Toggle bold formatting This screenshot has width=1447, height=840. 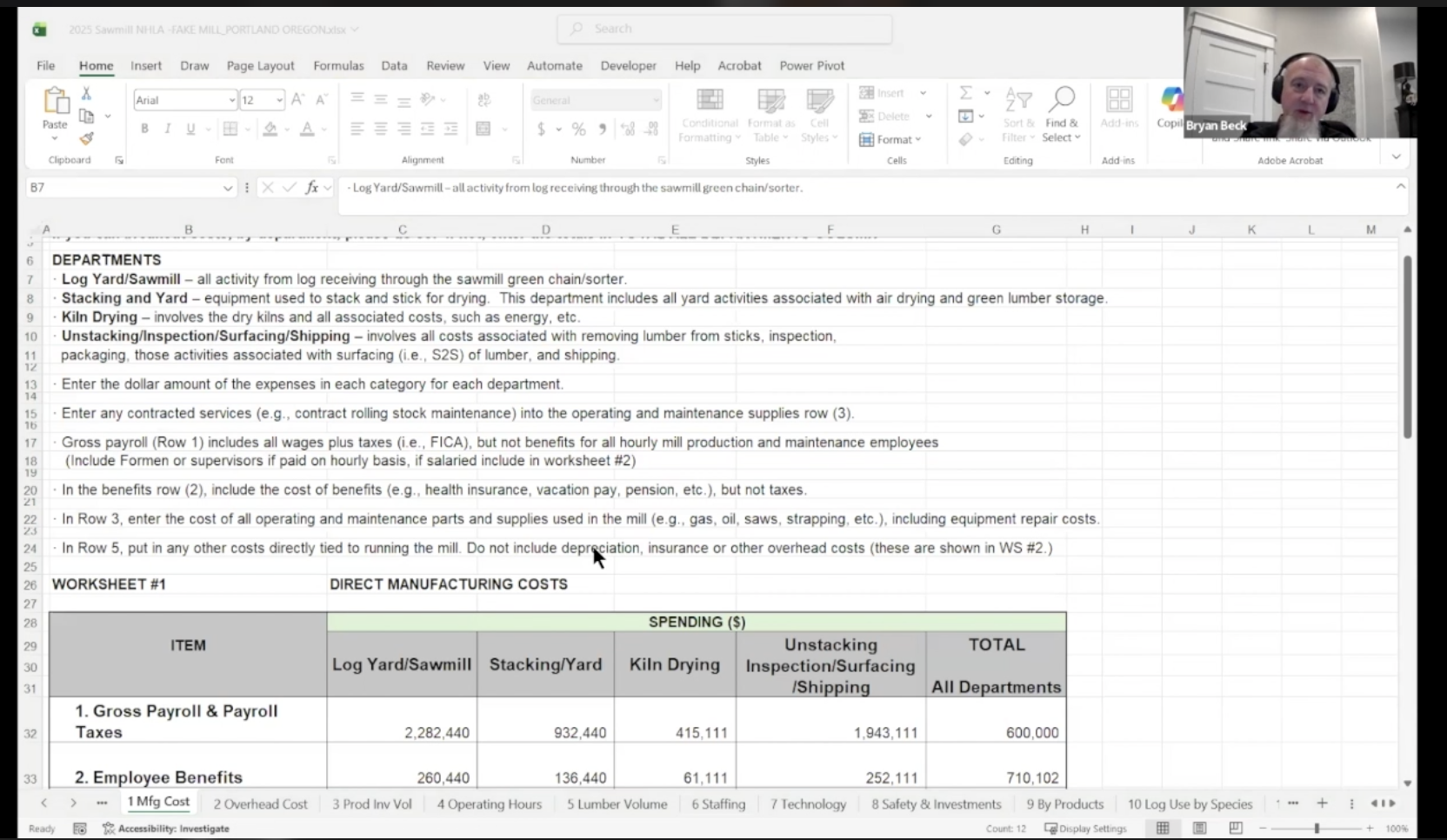pyautogui.click(x=144, y=129)
